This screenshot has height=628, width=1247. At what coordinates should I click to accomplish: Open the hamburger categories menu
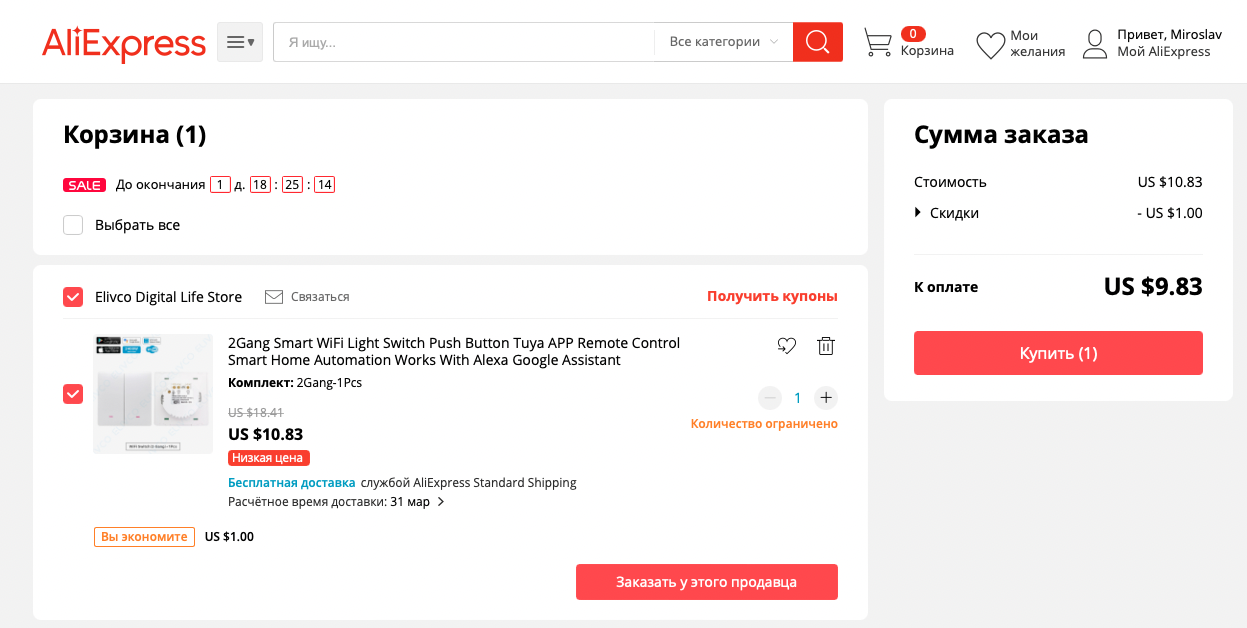tap(240, 42)
